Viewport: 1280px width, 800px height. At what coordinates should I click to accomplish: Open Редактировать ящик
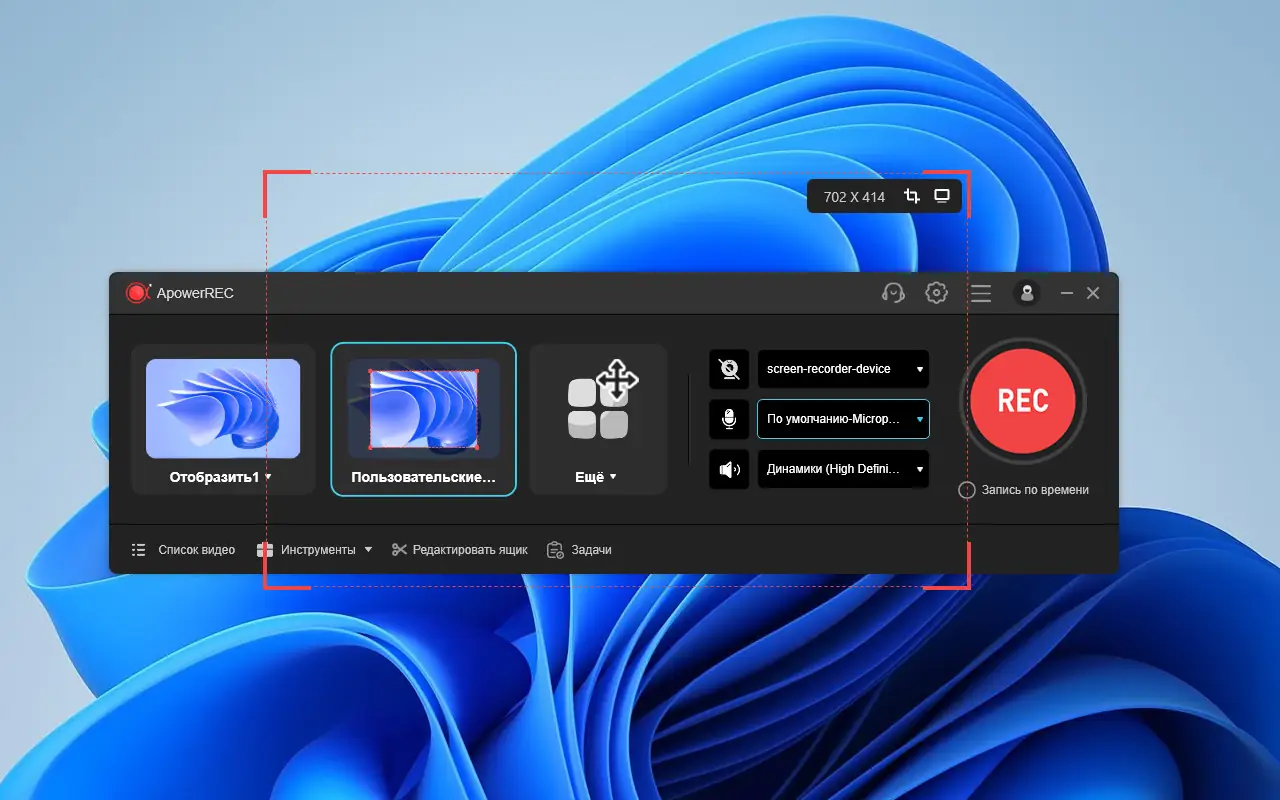[459, 550]
